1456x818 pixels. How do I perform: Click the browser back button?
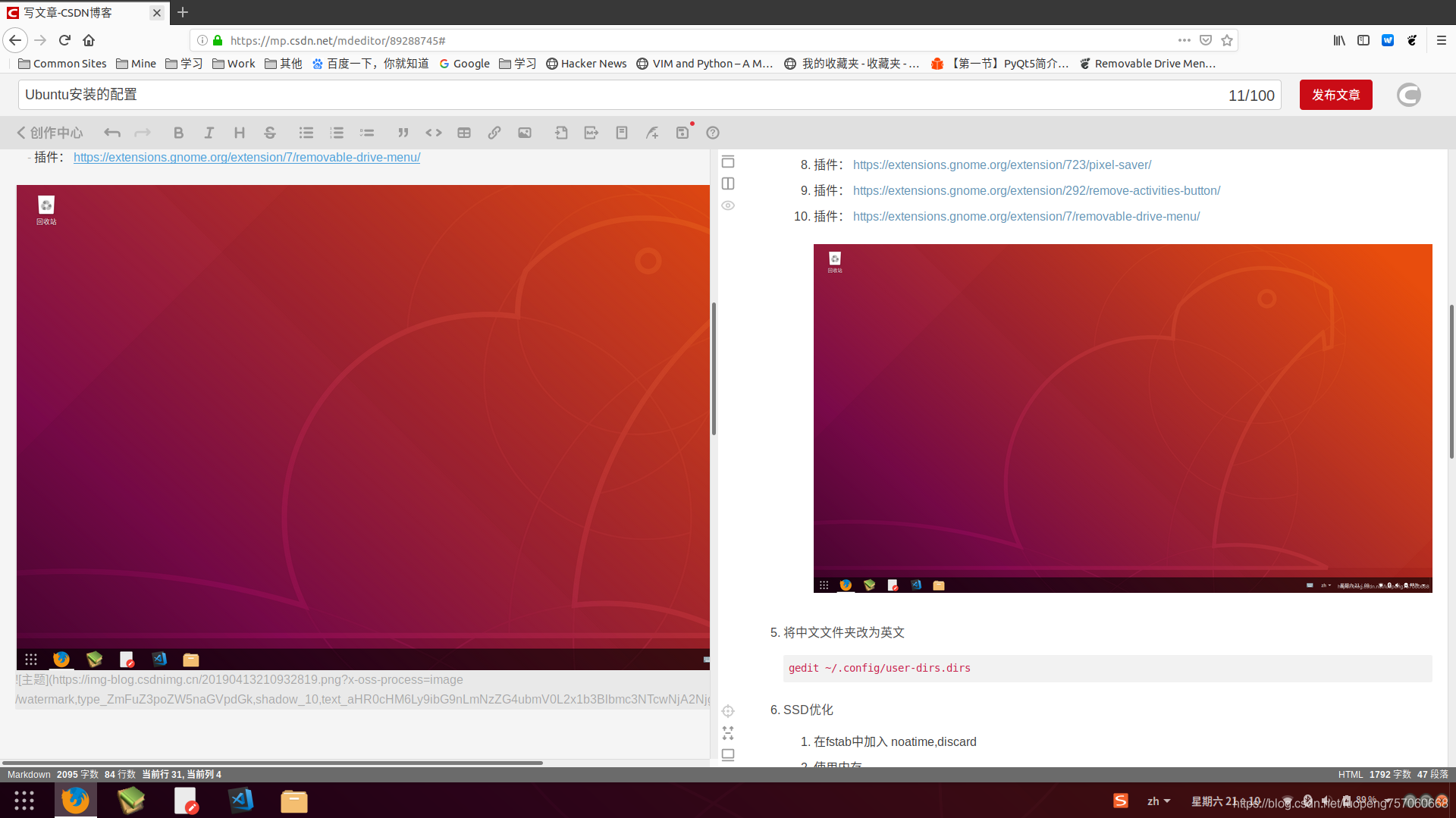click(15, 40)
